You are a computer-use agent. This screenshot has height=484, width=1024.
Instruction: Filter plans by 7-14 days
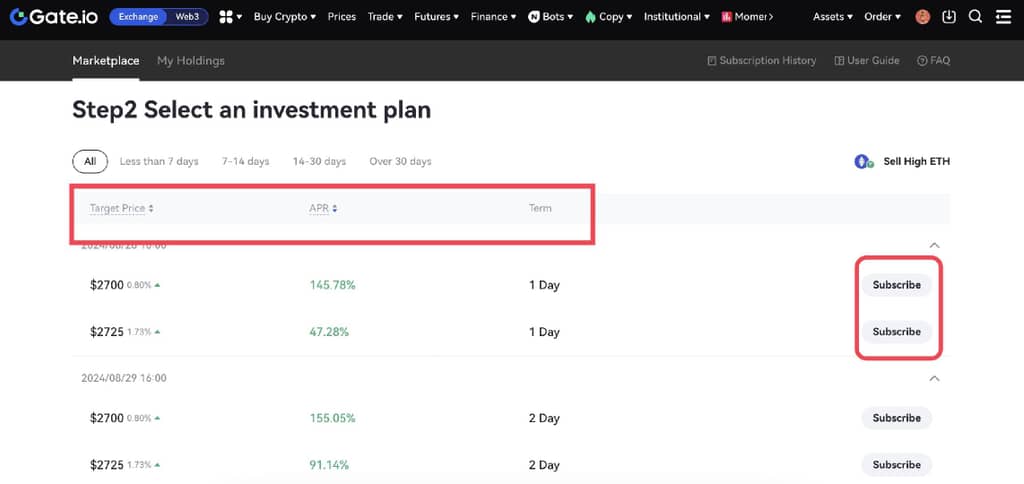(245, 161)
